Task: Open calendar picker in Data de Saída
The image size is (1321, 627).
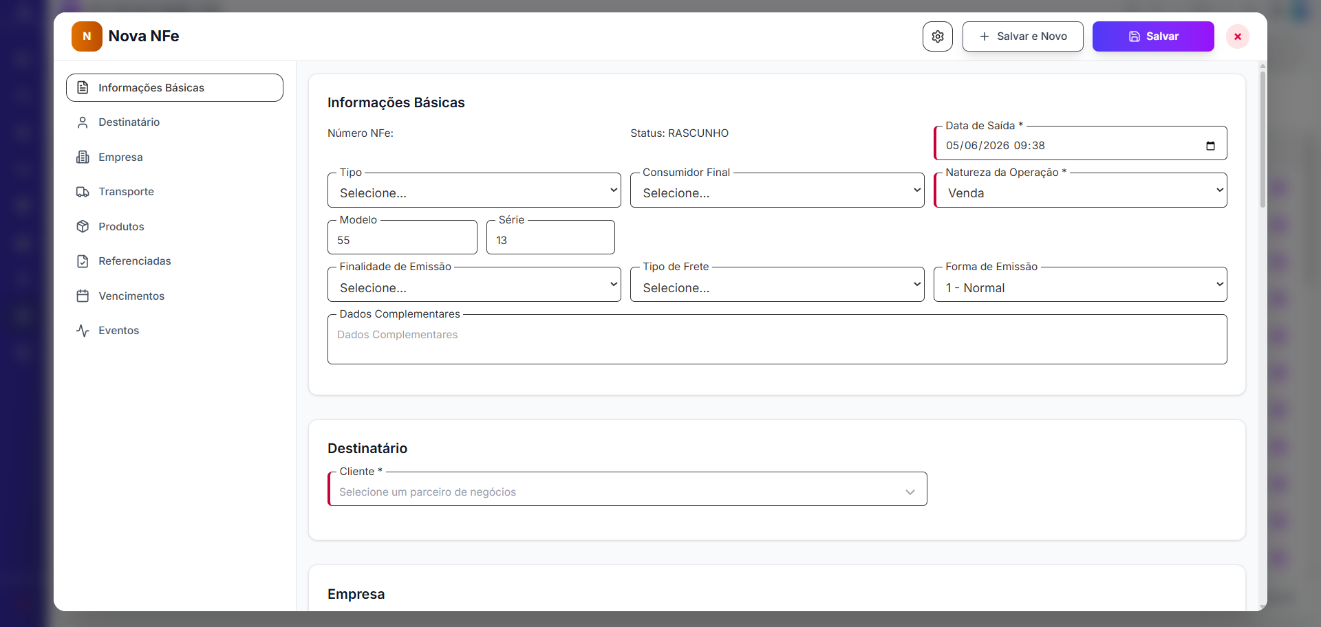Action: pos(1210,146)
